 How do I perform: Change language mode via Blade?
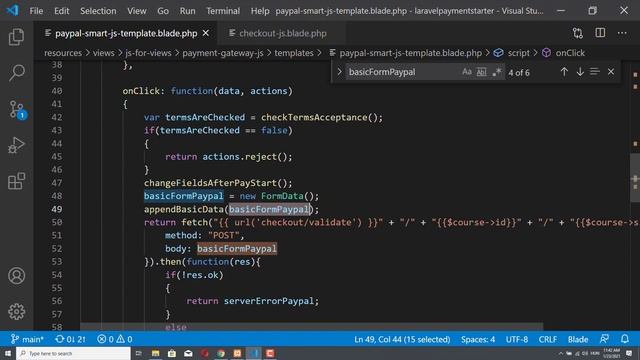click(x=578, y=339)
